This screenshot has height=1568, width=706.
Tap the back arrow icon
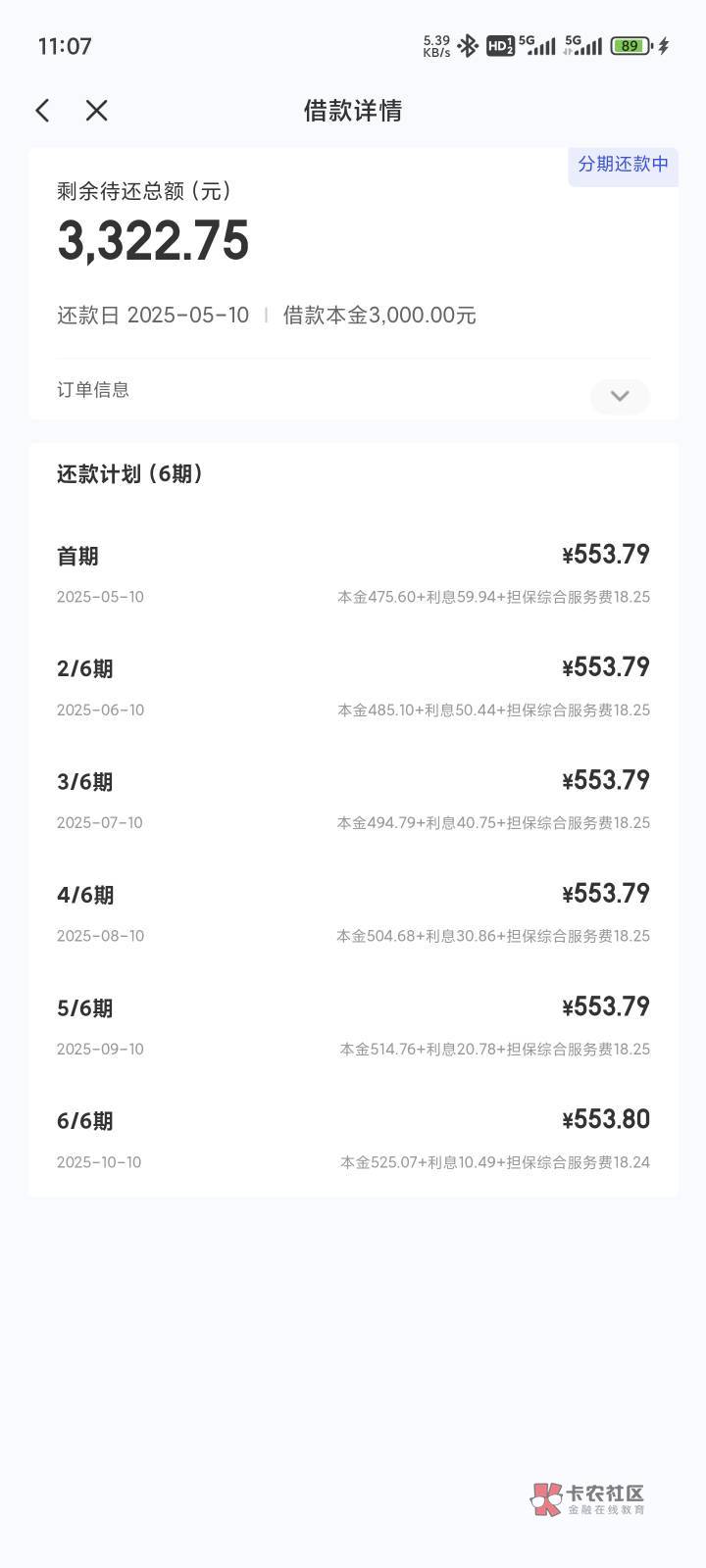pyautogui.click(x=42, y=111)
